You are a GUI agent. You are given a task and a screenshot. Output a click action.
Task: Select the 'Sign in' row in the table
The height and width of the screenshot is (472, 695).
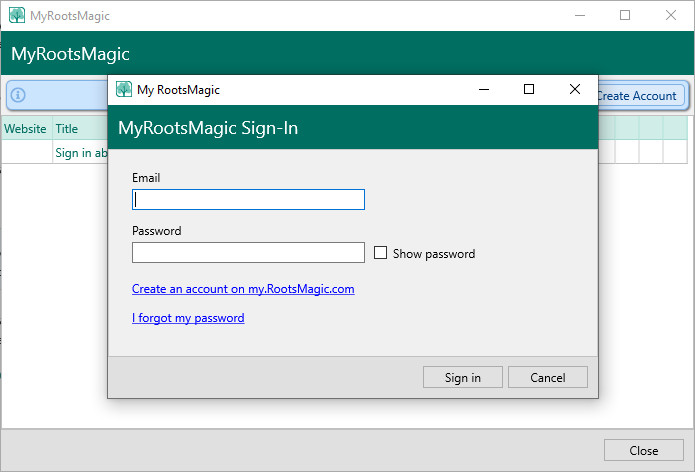(x=80, y=153)
